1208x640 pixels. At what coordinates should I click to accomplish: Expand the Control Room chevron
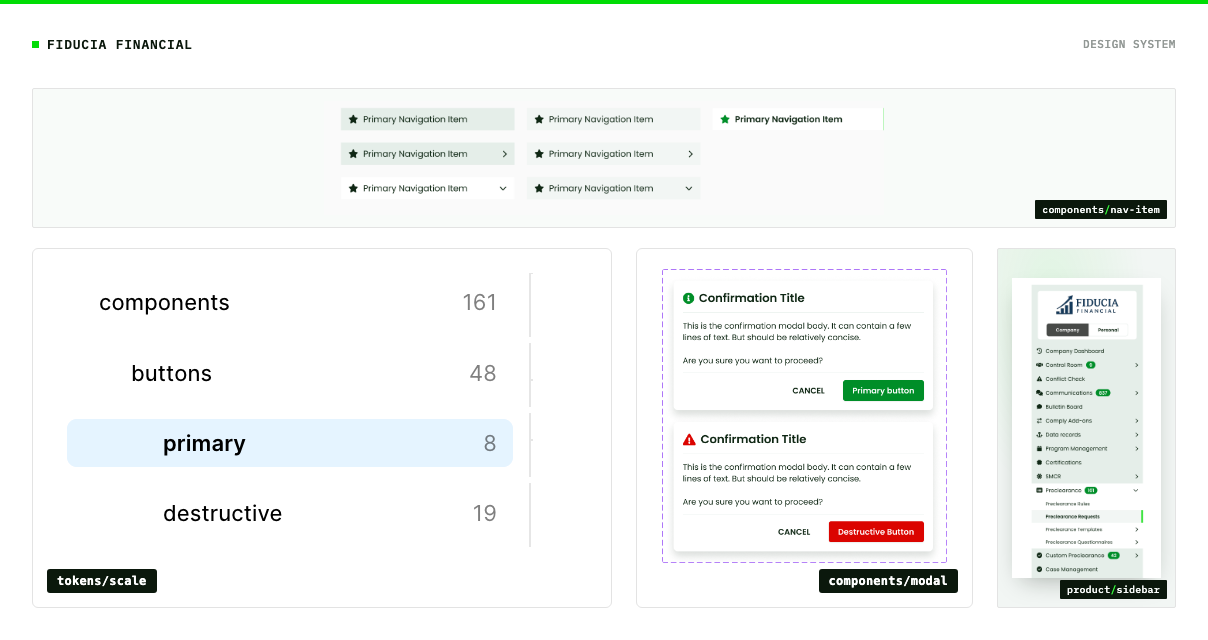pos(1136,365)
